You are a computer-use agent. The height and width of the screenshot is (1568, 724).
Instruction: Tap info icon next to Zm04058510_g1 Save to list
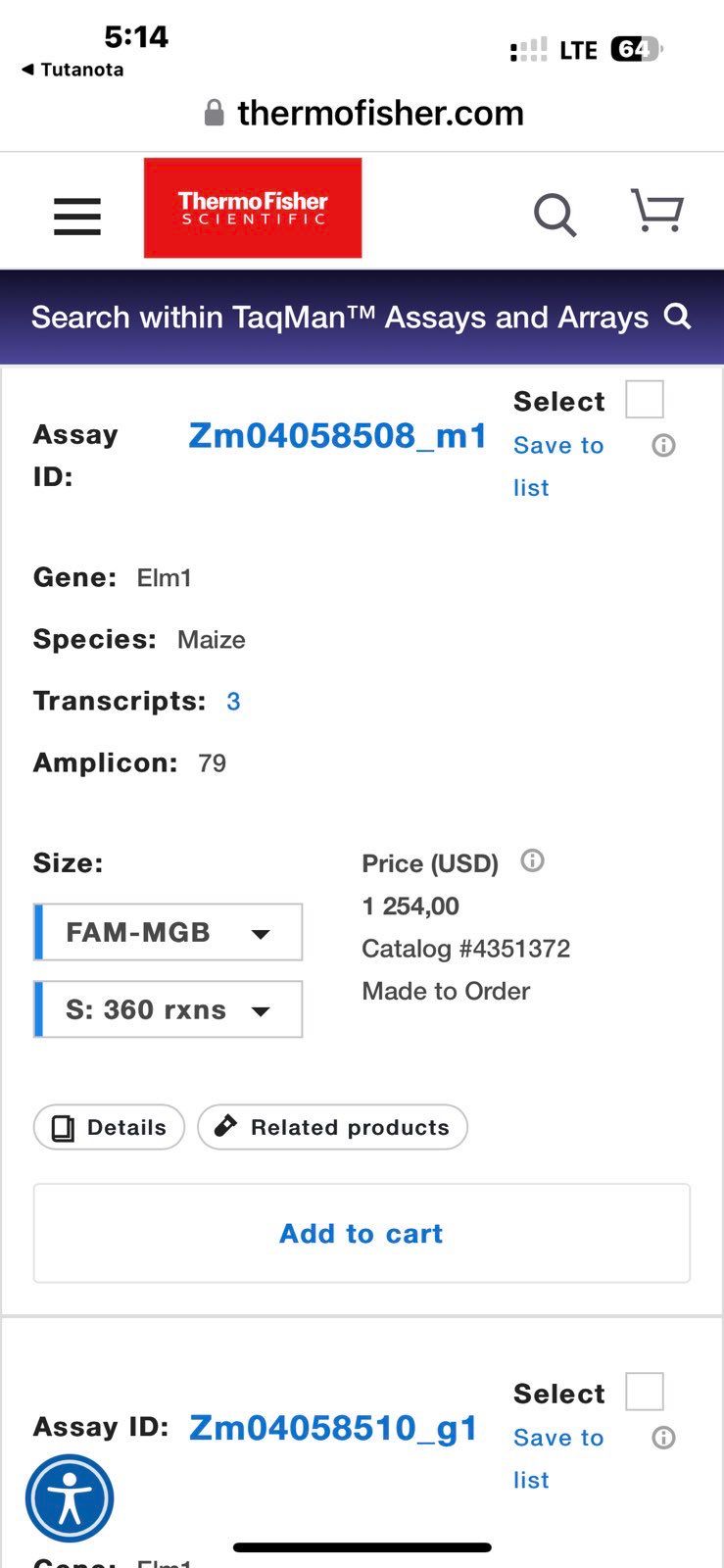pos(663,1438)
